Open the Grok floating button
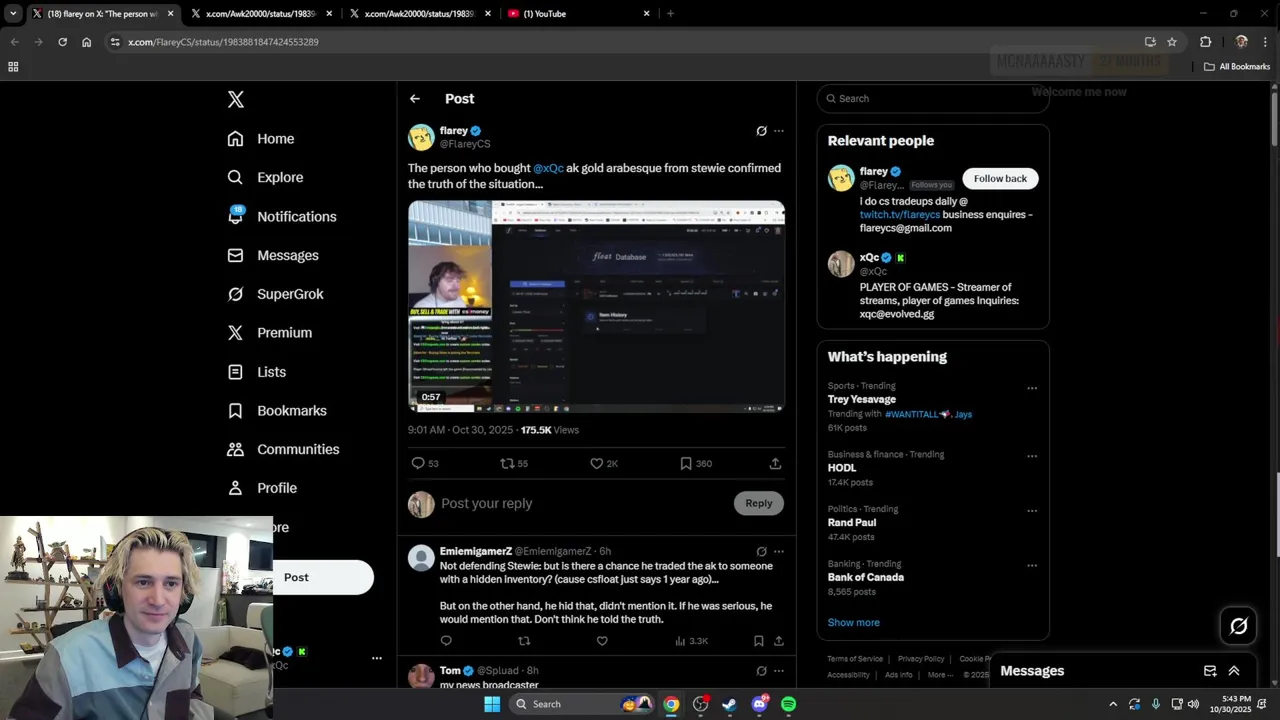This screenshot has width=1280, height=720. click(x=1239, y=626)
